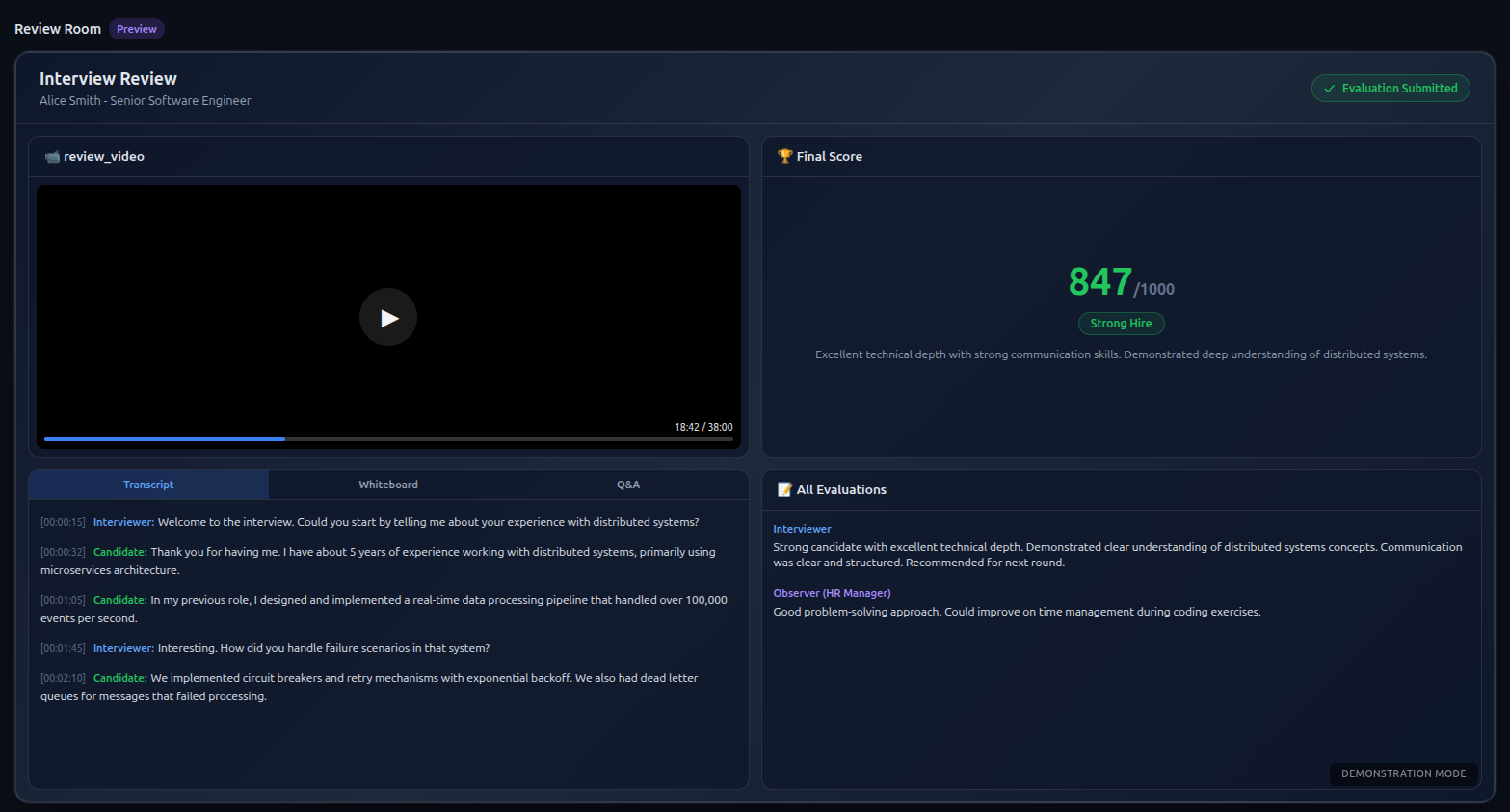Click the Strong Hire badge
Viewport: 1510px width, 812px height.
click(x=1121, y=324)
